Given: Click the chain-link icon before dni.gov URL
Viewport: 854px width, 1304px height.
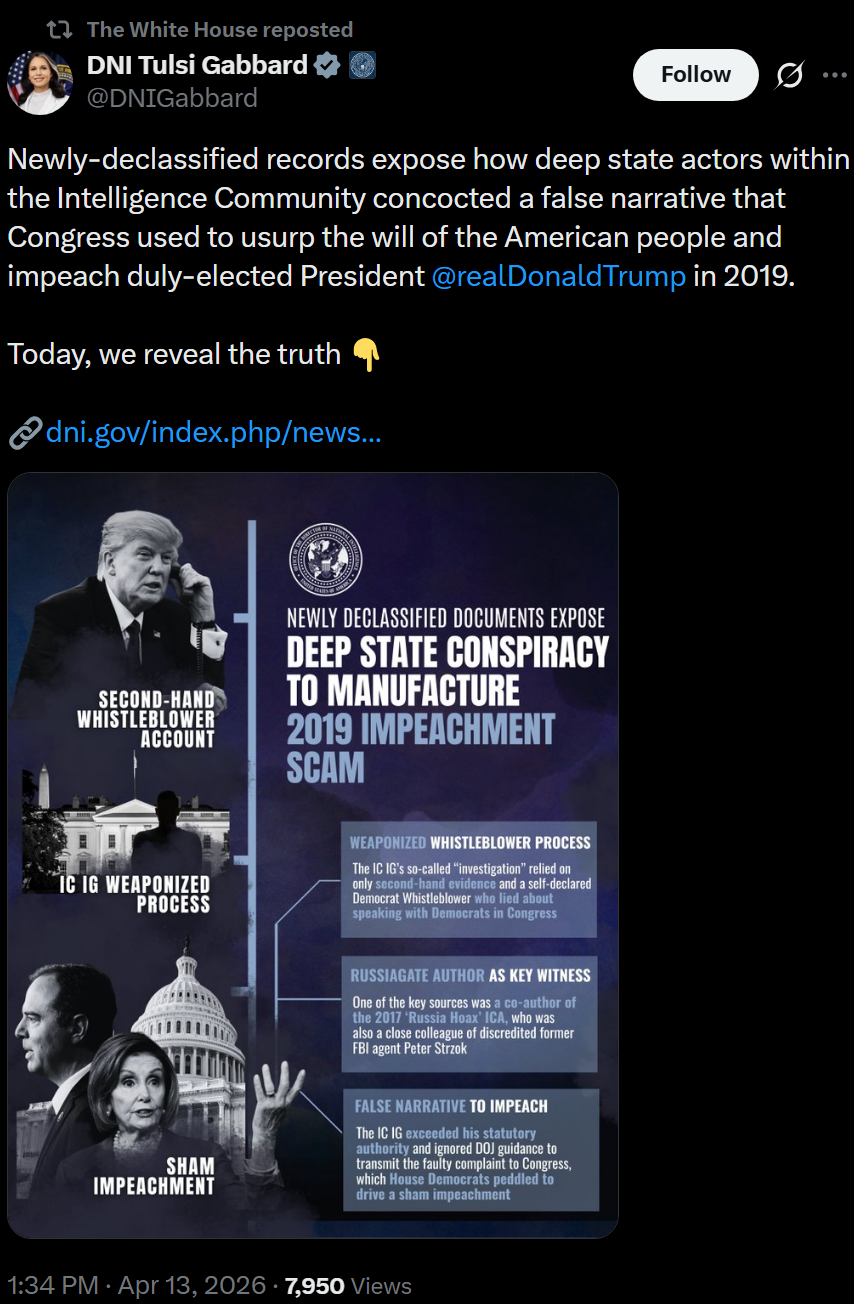Looking at the screenshot, I should coord(24,434).
